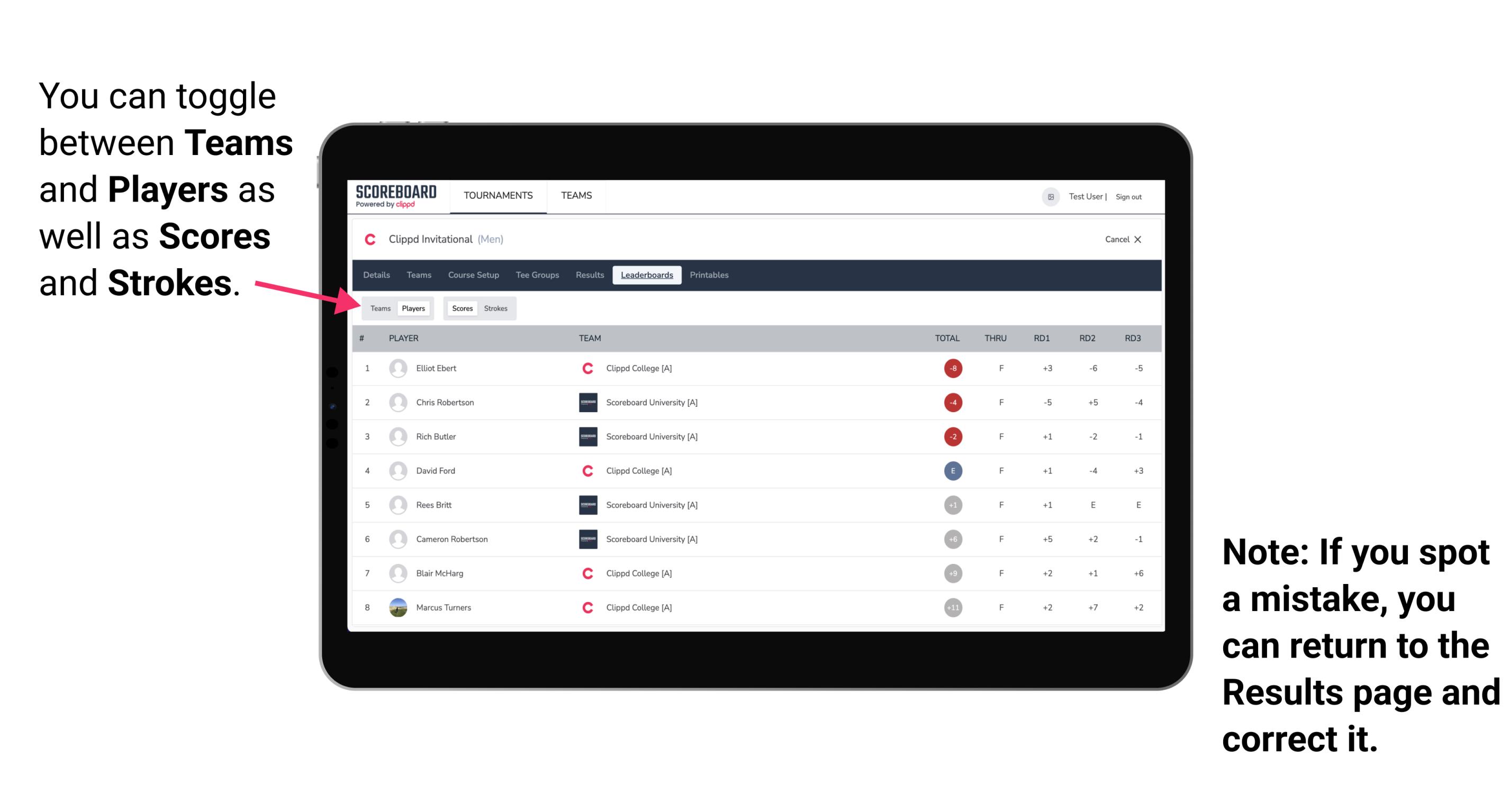
Task: Click the Clippd Invitational C logo icon
Action: click(x=369, y=239)
